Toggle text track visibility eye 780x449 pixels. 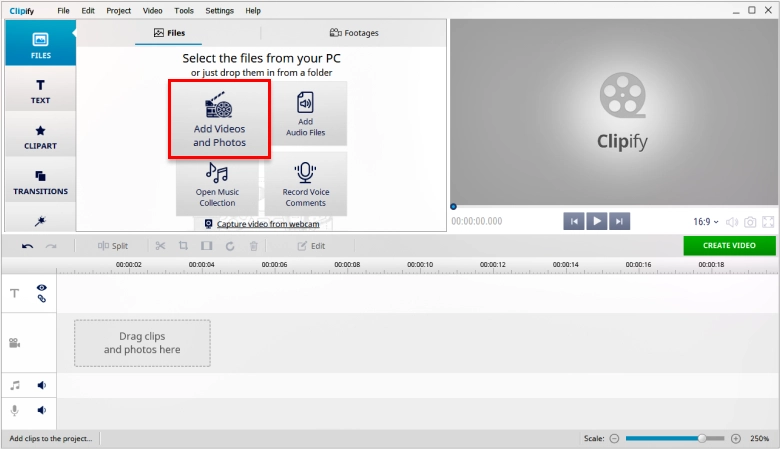tap(42, 287)
